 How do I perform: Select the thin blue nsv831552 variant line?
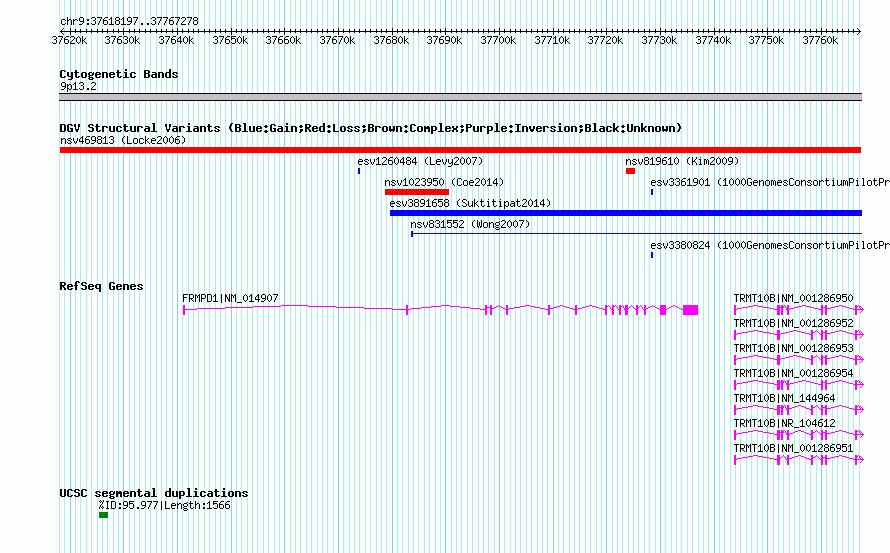coord(636,233)
